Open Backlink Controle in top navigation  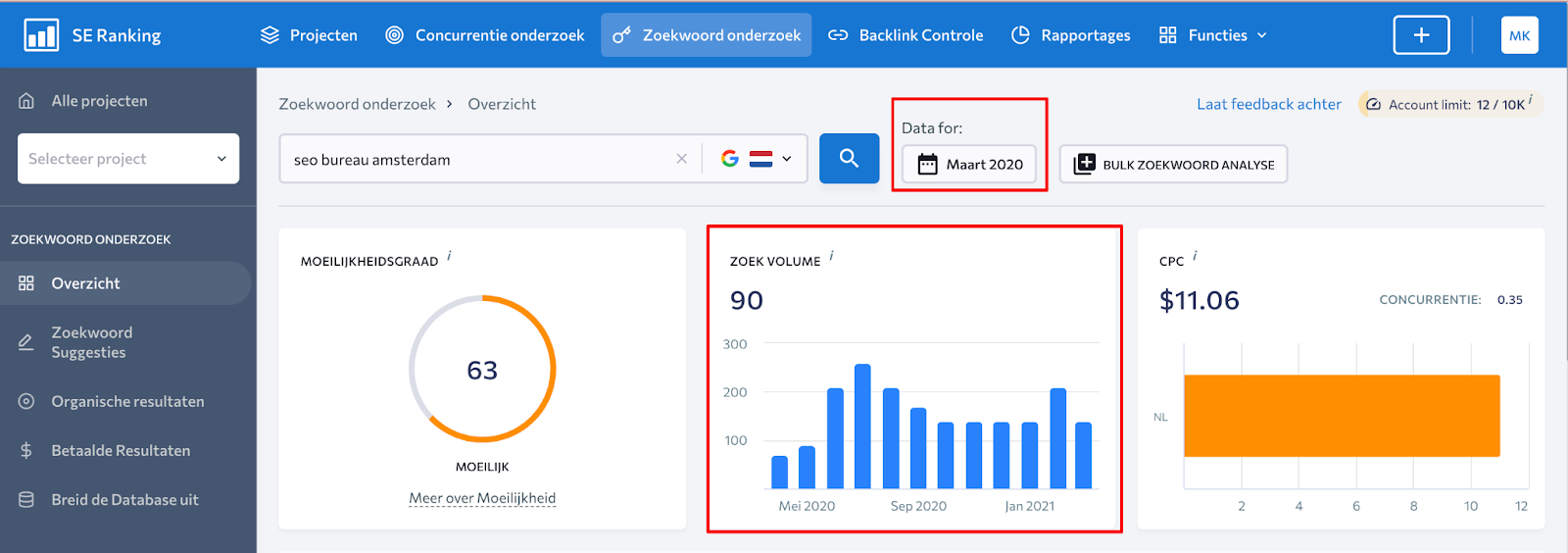point(906,35)
